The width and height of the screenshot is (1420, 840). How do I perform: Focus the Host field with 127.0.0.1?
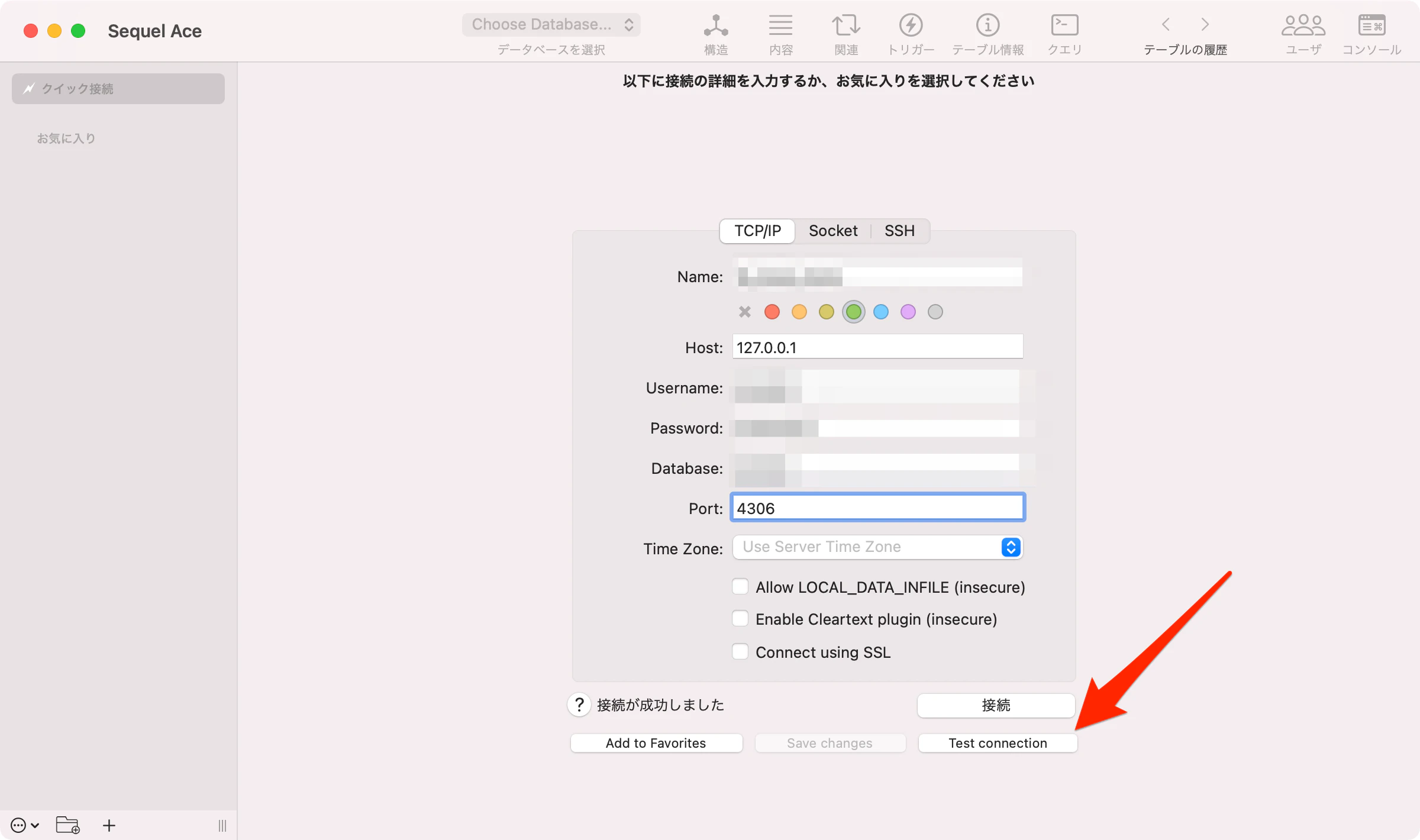coord(878,347)
